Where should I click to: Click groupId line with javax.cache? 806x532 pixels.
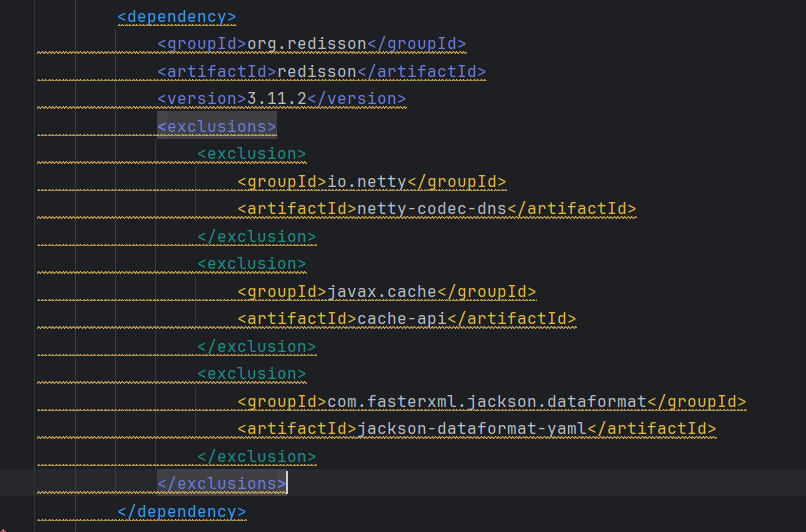tap(387, 292)
